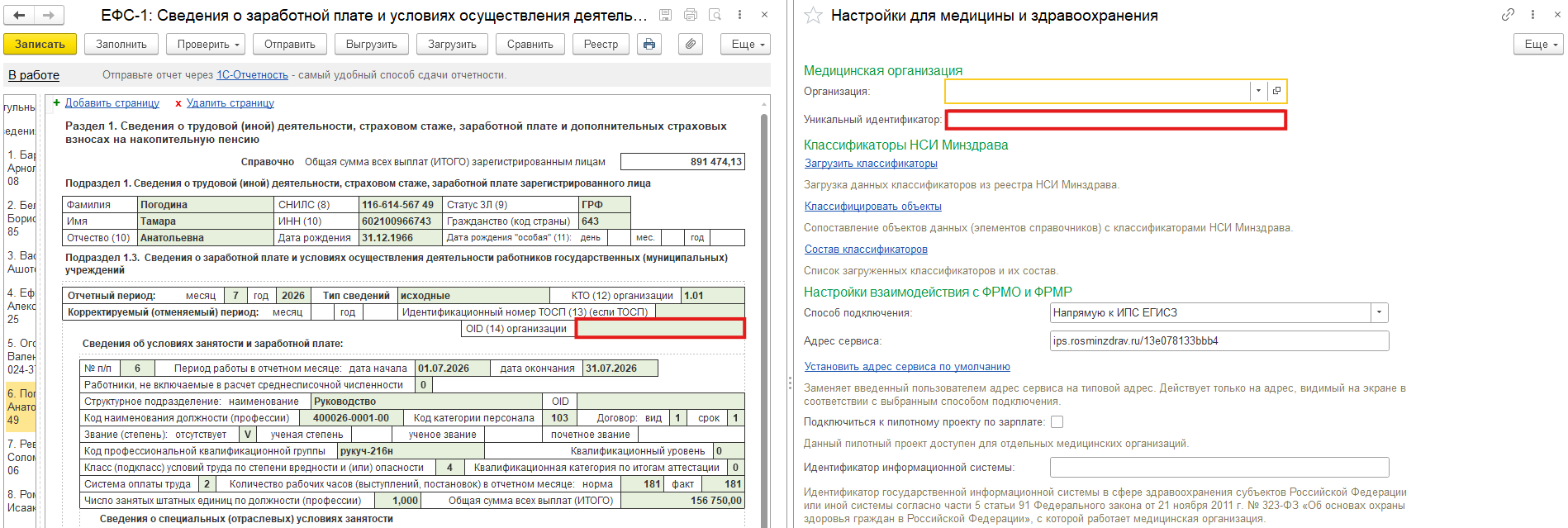
Task: Select birth date 31.12.1966 cell
Action: point(400,238)
